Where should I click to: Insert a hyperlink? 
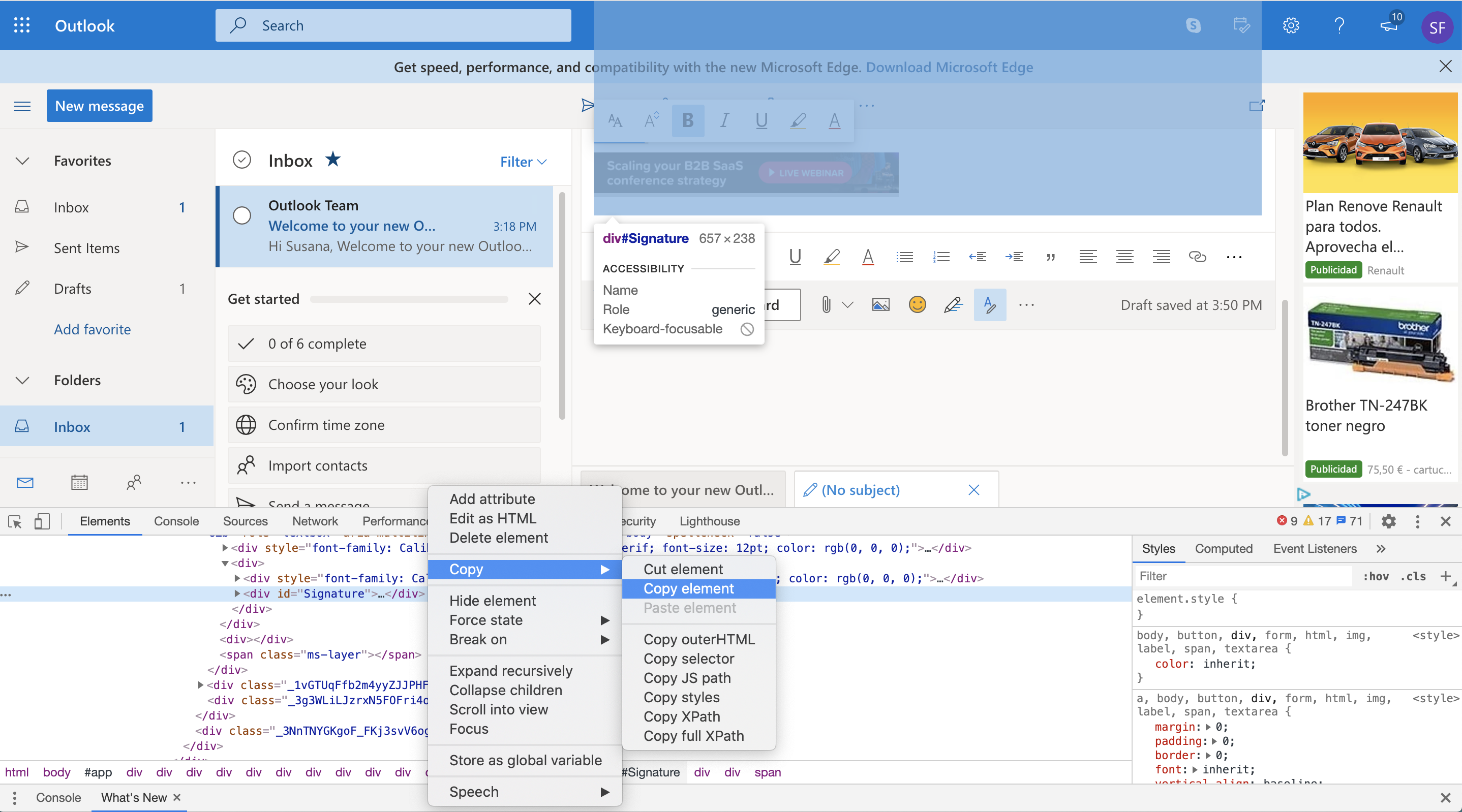pyautogui.click(x=1198, y=257)
